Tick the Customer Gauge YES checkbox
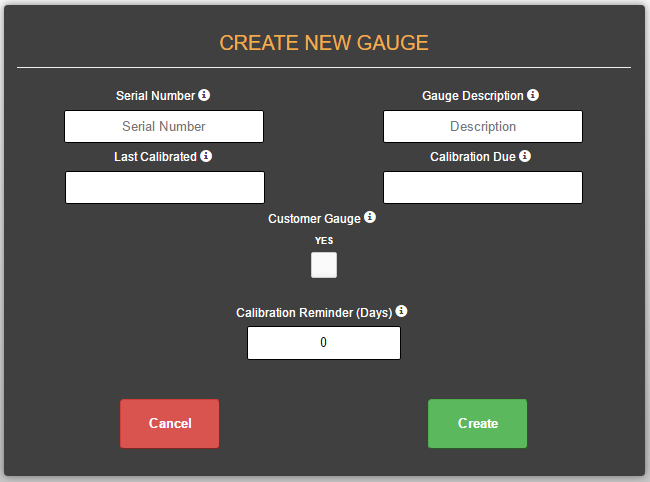This screenshot has width=650, height=482. pyautogui.click(x=324, y=265)
